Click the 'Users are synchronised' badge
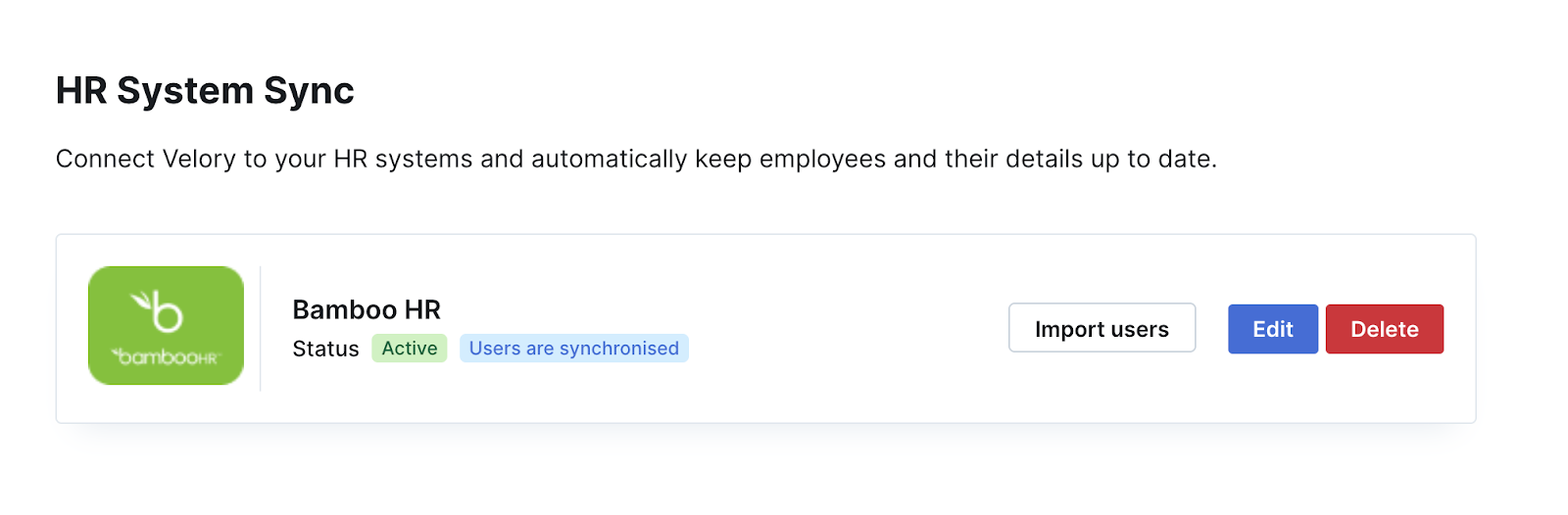Screen dimensions: 1568x515 click(574, 349)
